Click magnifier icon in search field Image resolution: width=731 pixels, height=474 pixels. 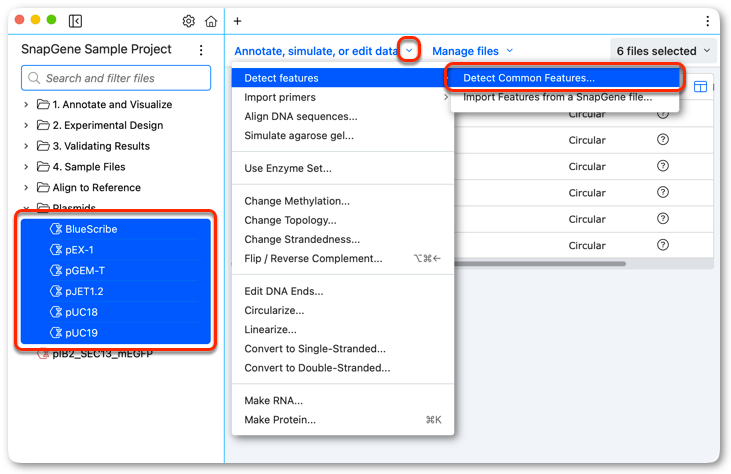[34, 78]
